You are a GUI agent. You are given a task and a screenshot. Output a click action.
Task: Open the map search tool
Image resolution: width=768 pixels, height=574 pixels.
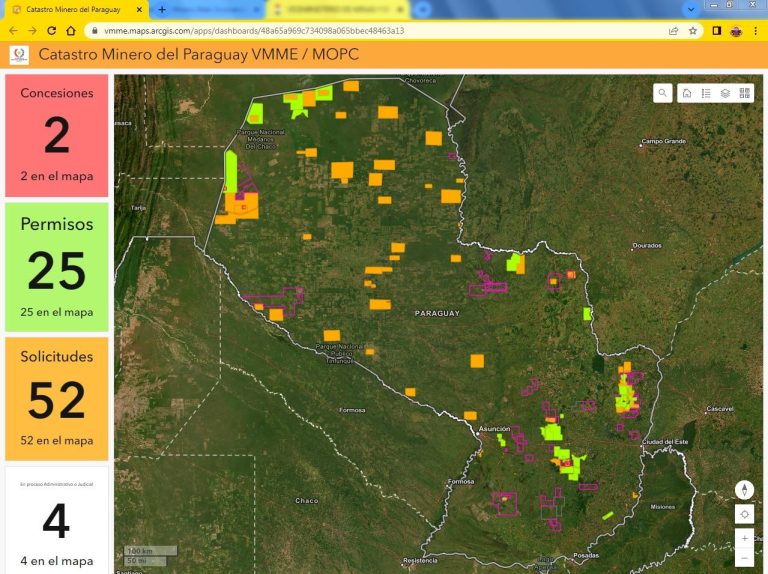[x=663, y=93]
